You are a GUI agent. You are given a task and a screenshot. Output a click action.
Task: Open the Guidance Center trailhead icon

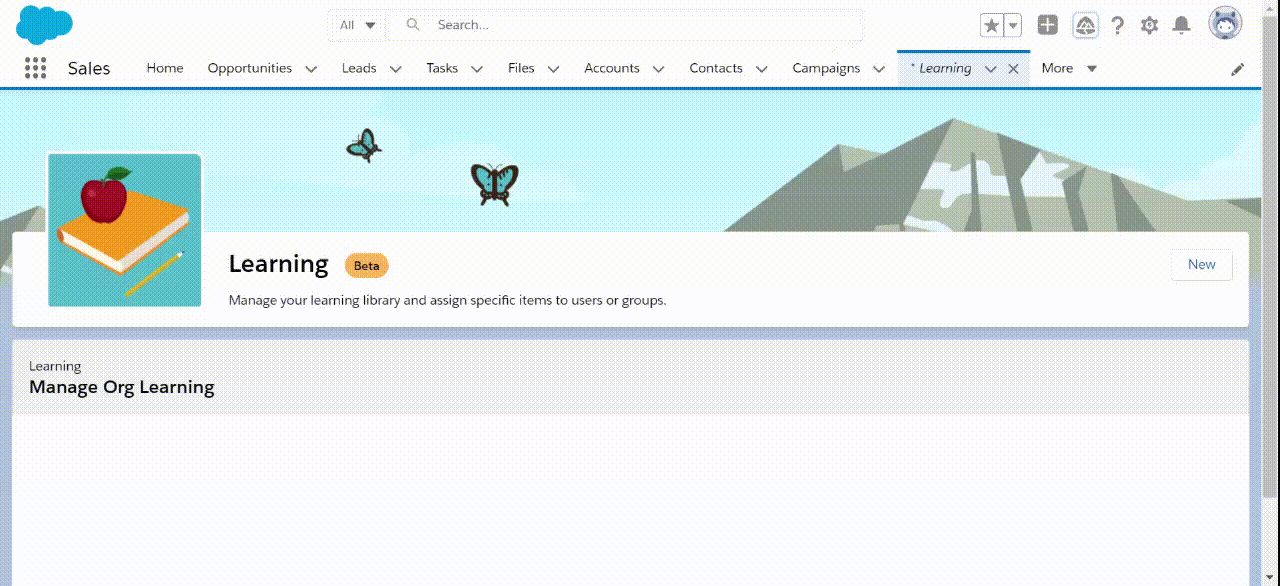[x=1086, y=25]
